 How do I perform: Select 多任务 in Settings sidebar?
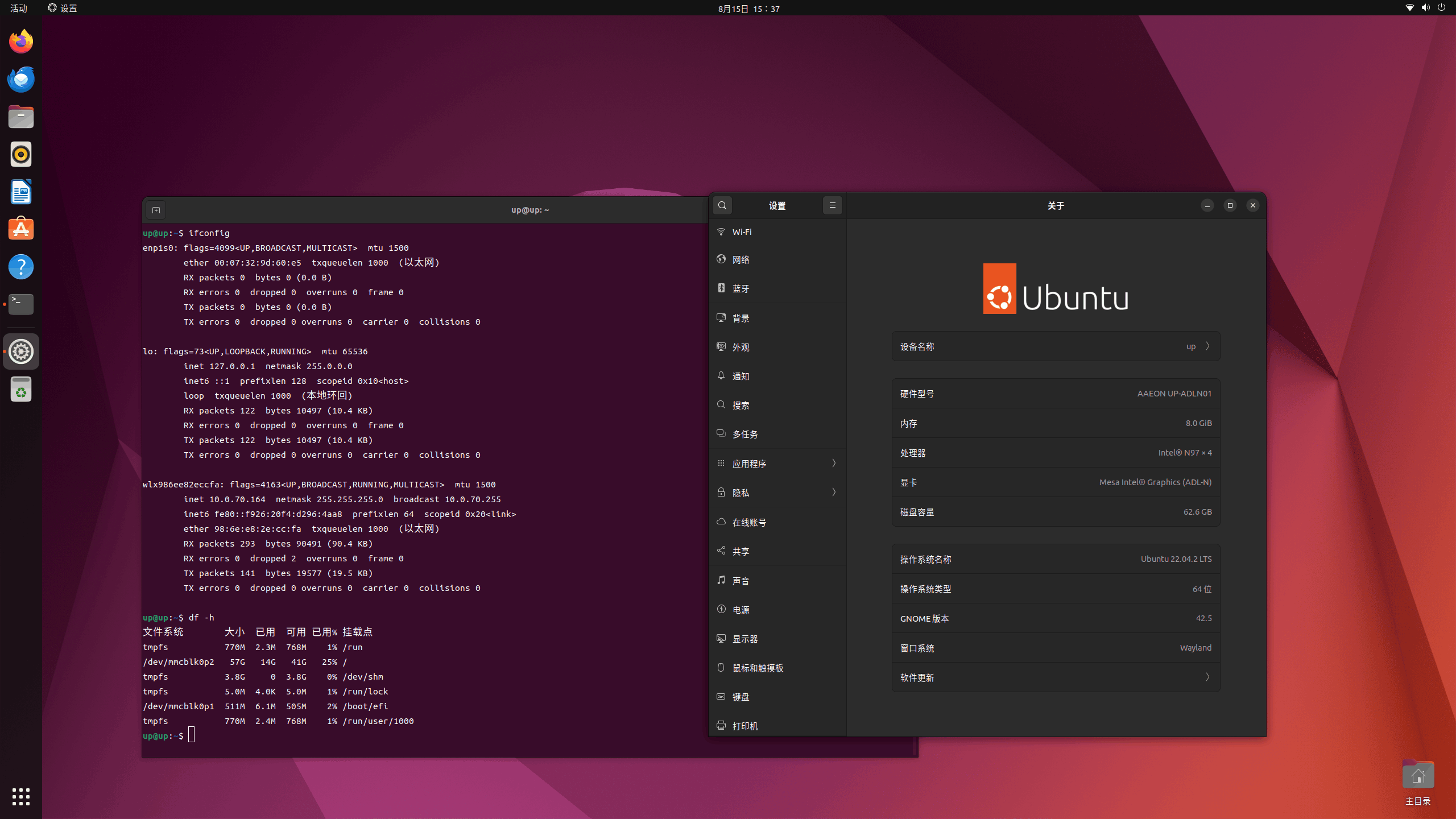(777, 434)
